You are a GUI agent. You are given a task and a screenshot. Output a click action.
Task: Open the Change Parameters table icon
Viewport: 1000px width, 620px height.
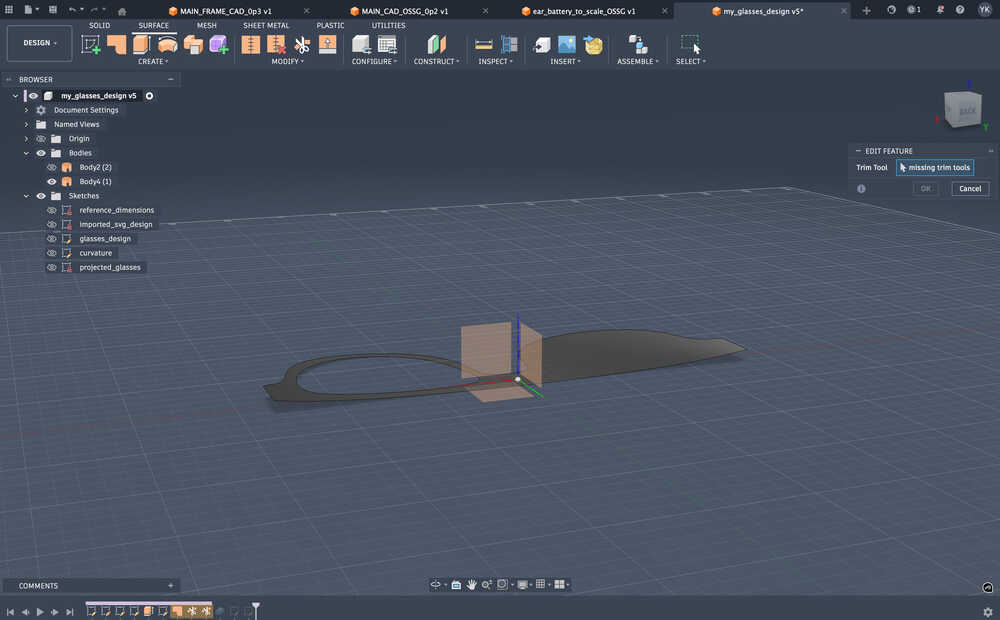pyautogui.click(x=387, y=45)
